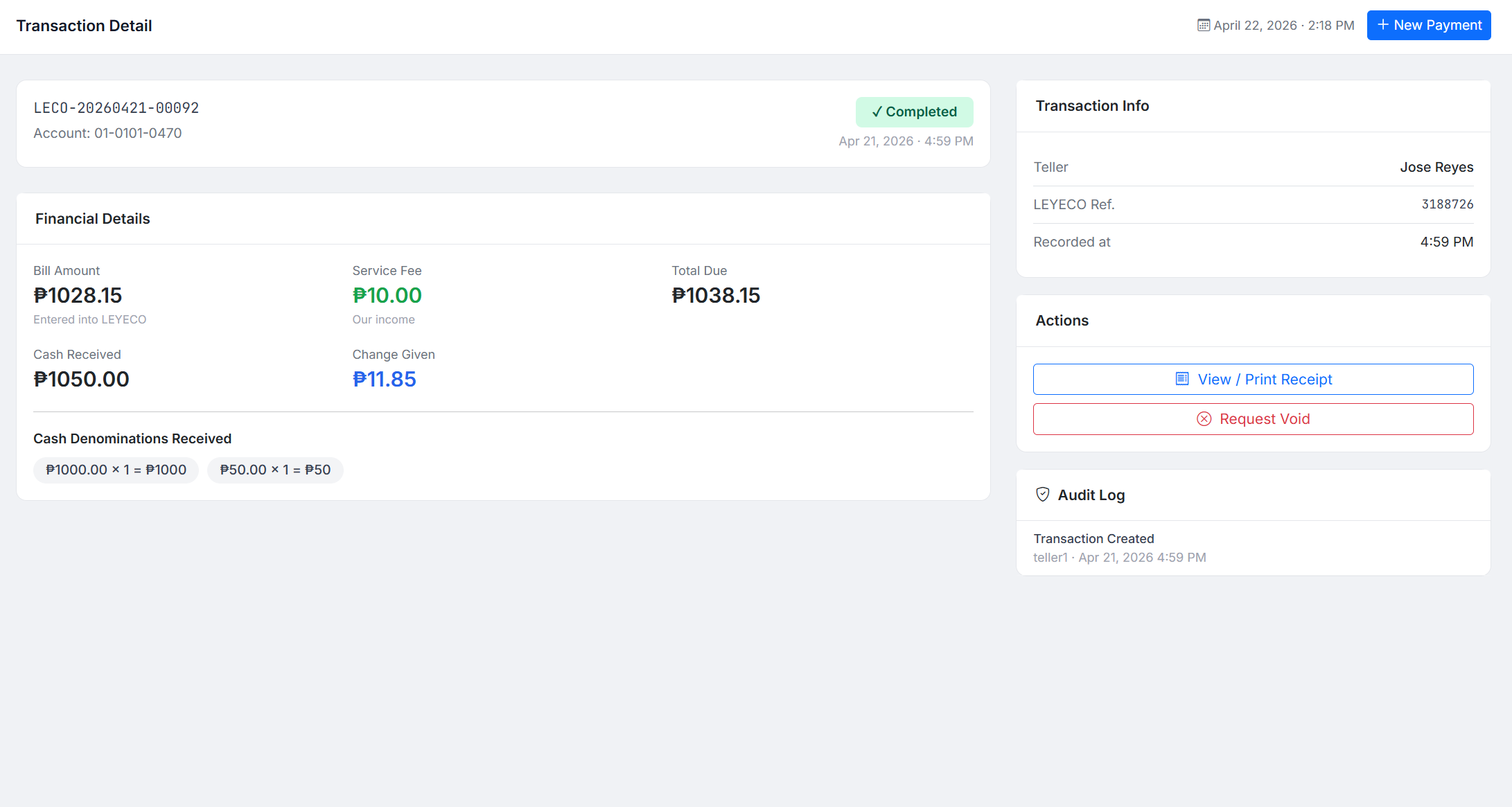
Task: Open the New Payment form
Action: (1429, 25)
